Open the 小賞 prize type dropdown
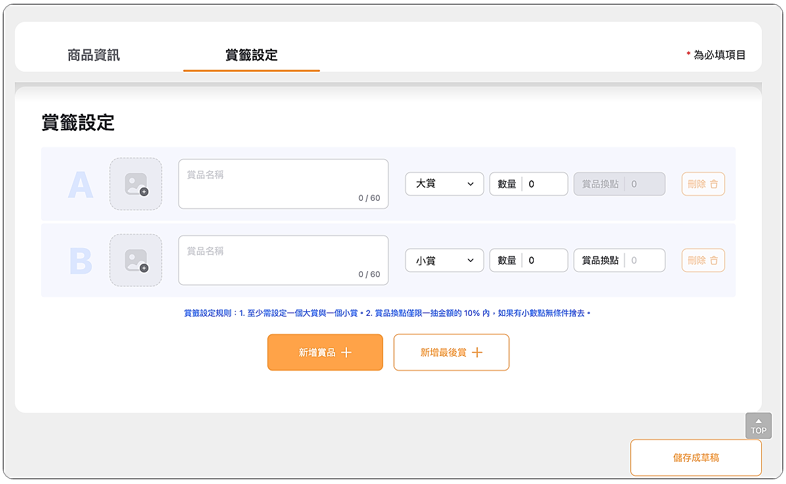The height and width of the screenshot is (484, 786). [444, 261]
